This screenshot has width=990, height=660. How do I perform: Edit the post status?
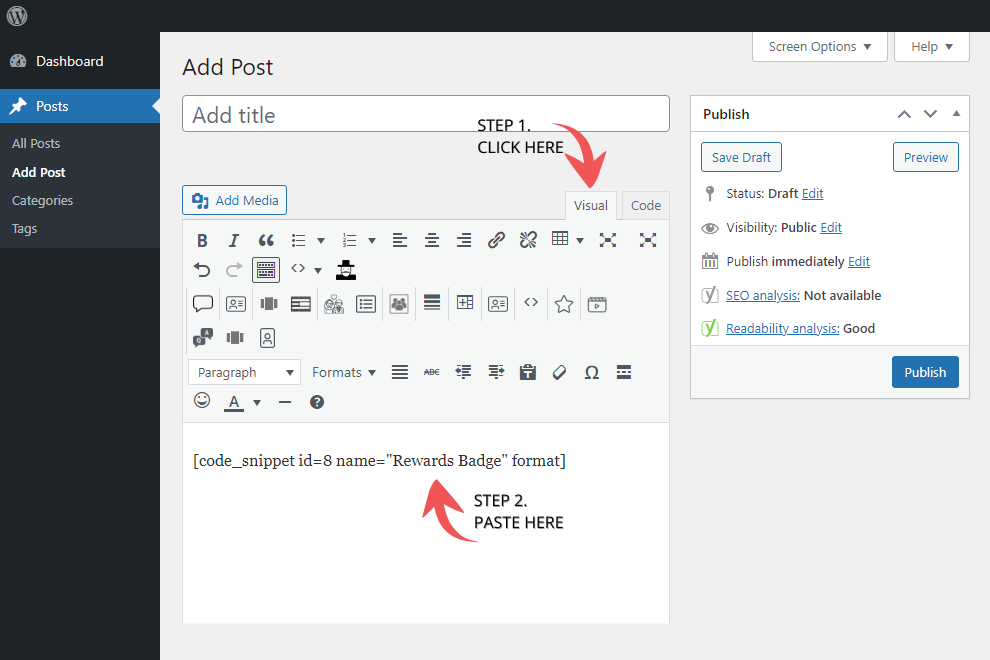point(813,193)
